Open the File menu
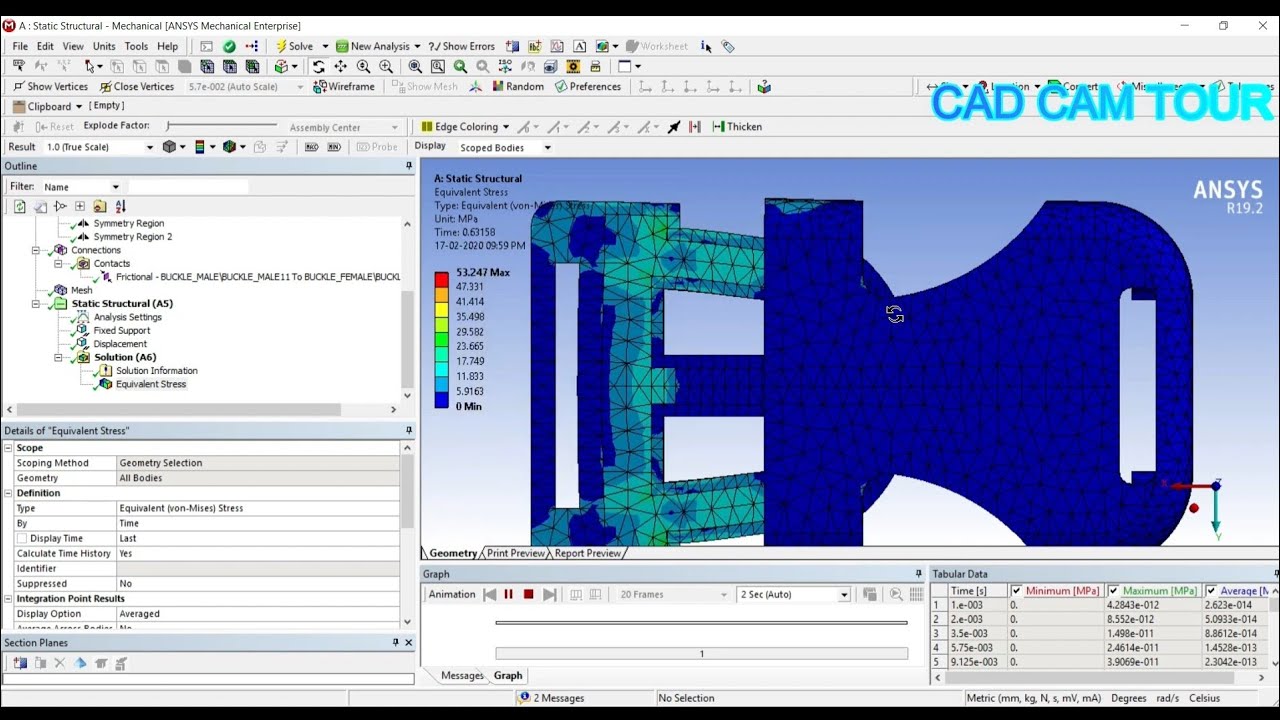Image resolution: width=1280 pixels, height=720 pixels. click(x=20, y=46)
